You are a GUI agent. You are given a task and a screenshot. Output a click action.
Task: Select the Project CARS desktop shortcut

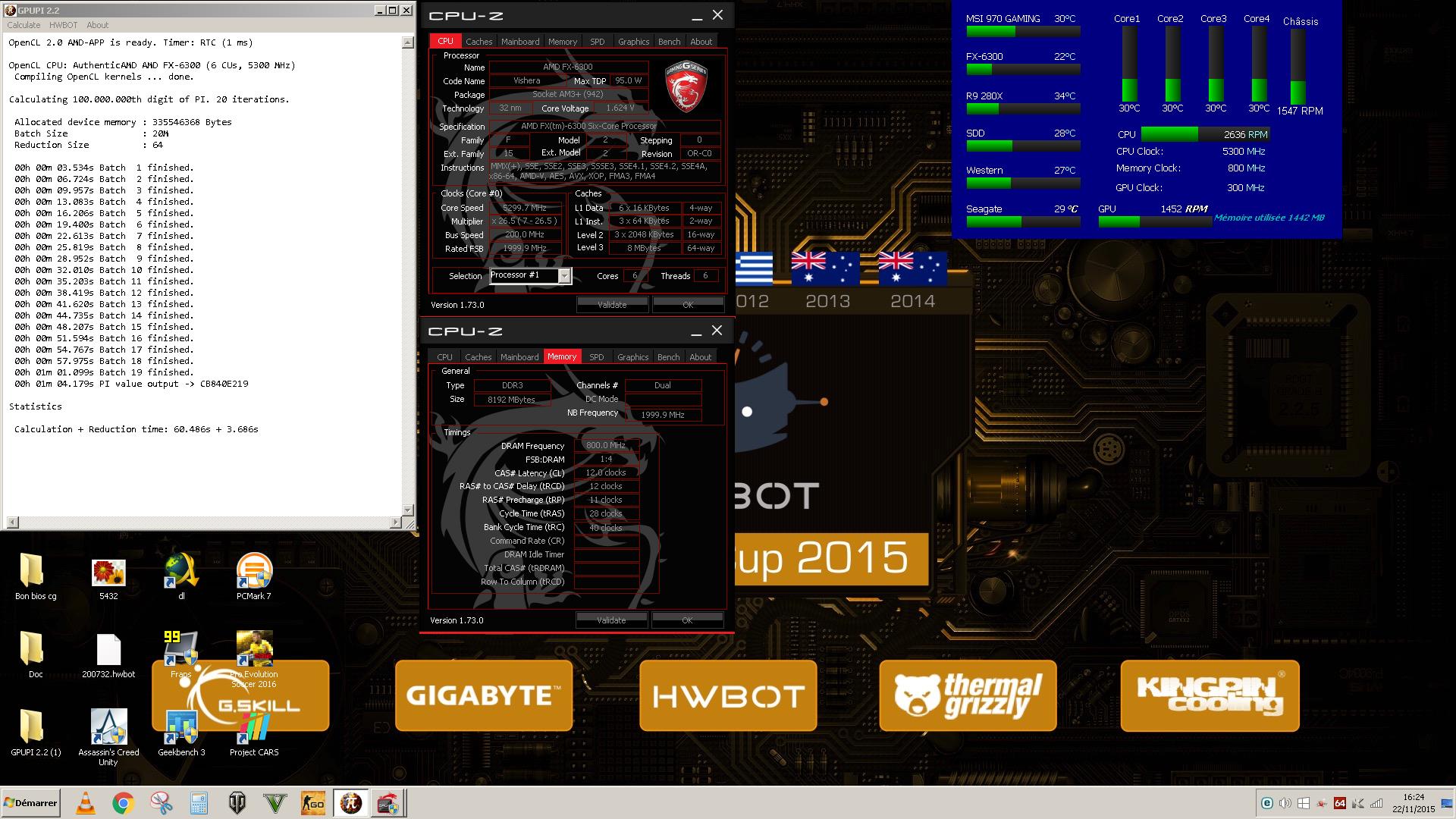[x=254, y=733]
